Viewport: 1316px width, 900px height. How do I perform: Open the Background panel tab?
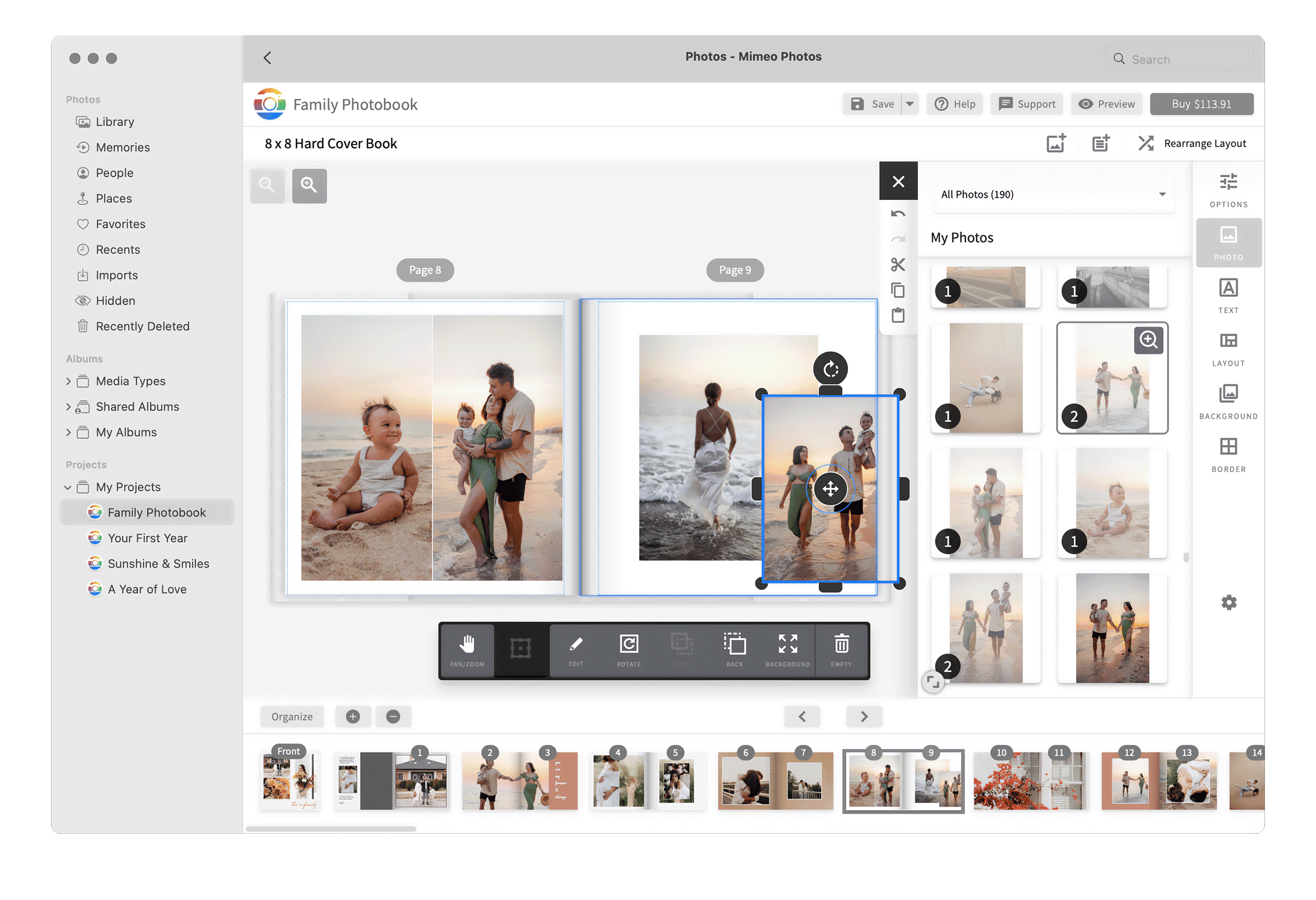tap(1228, 402)
